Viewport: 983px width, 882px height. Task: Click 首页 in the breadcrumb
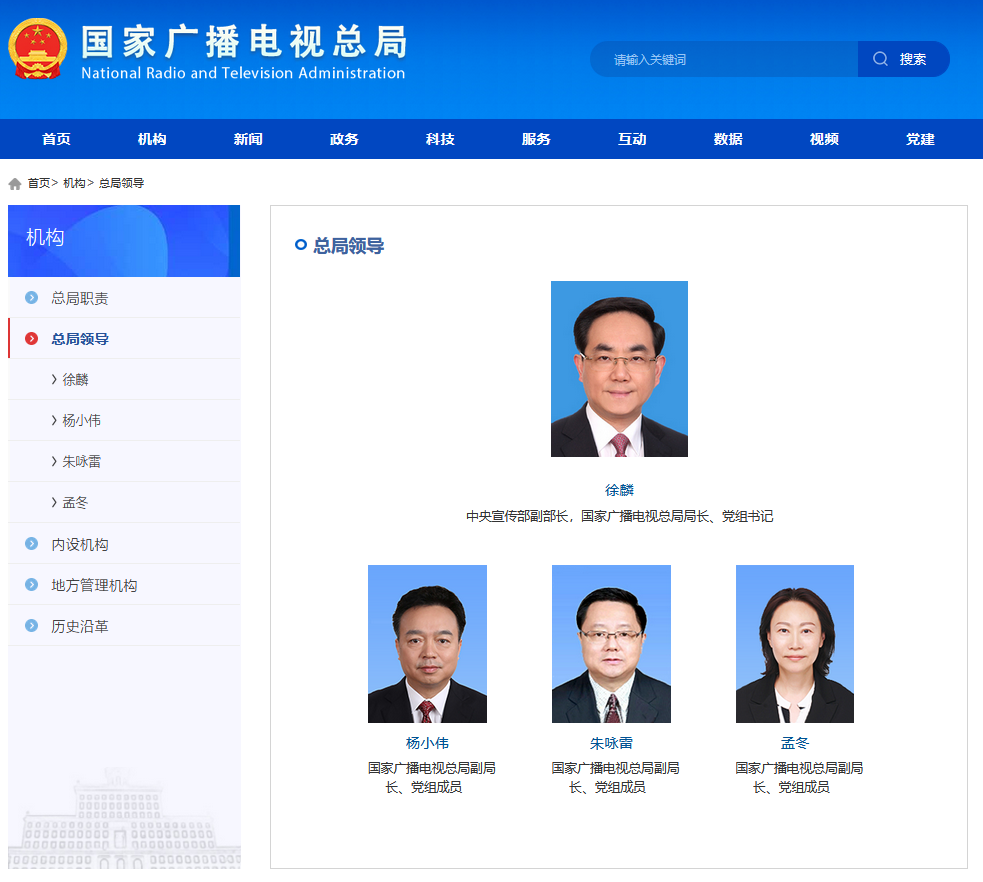tap(38, 183)
